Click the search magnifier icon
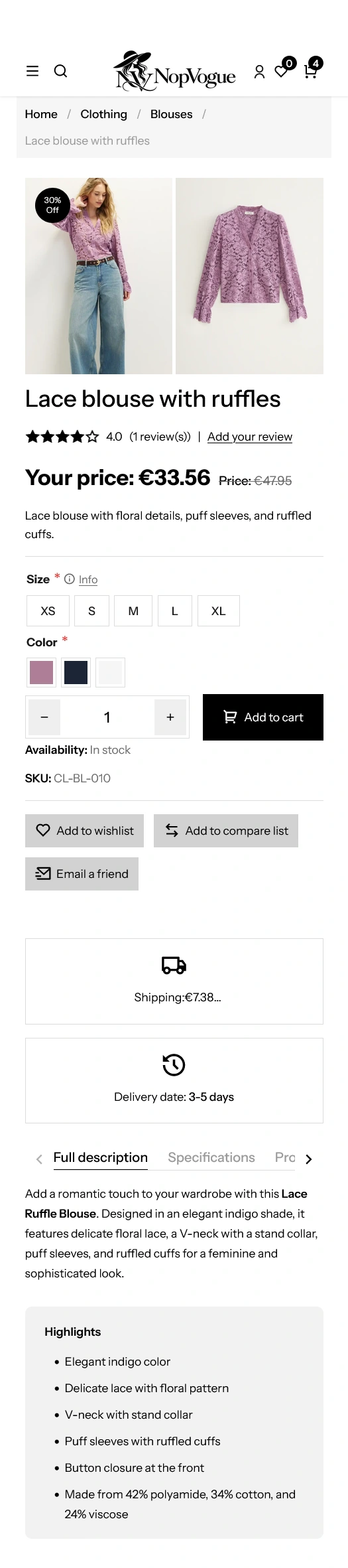Image resolution: width=348 pixels, height=1568 pixels. 60,71
